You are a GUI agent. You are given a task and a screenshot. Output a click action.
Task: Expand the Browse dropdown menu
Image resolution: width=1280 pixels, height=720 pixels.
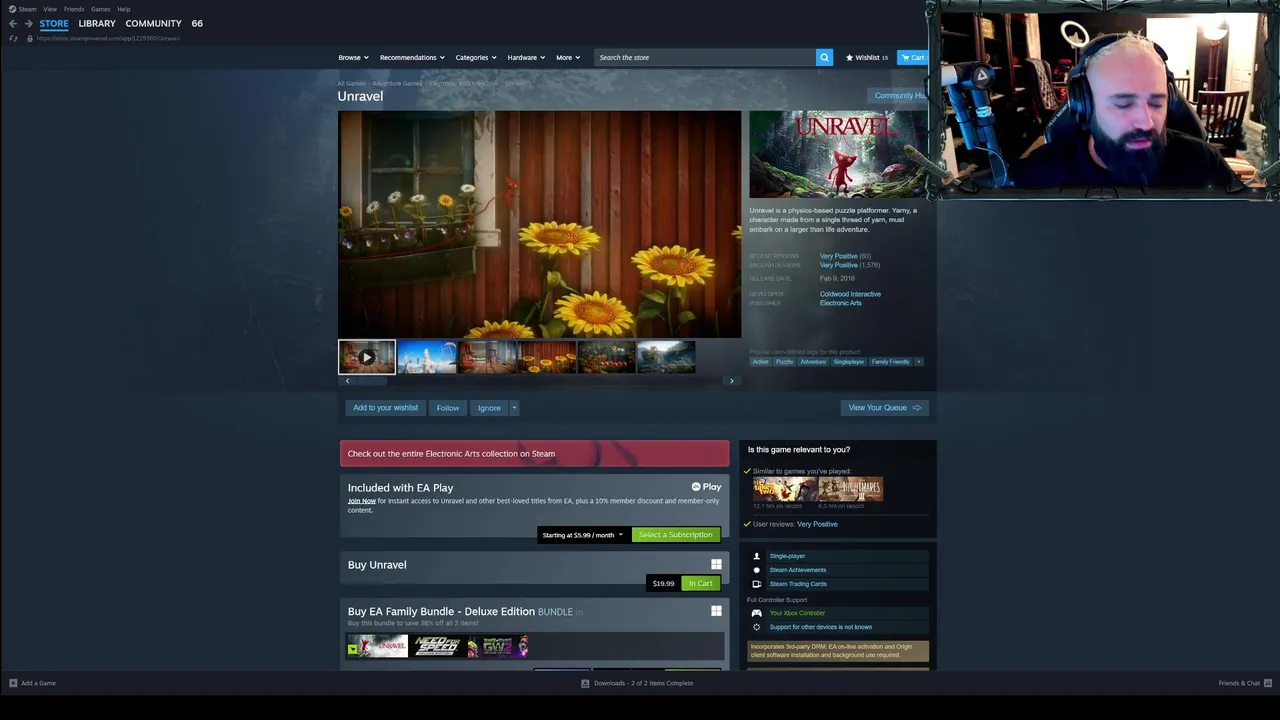(x=353, y=57)
